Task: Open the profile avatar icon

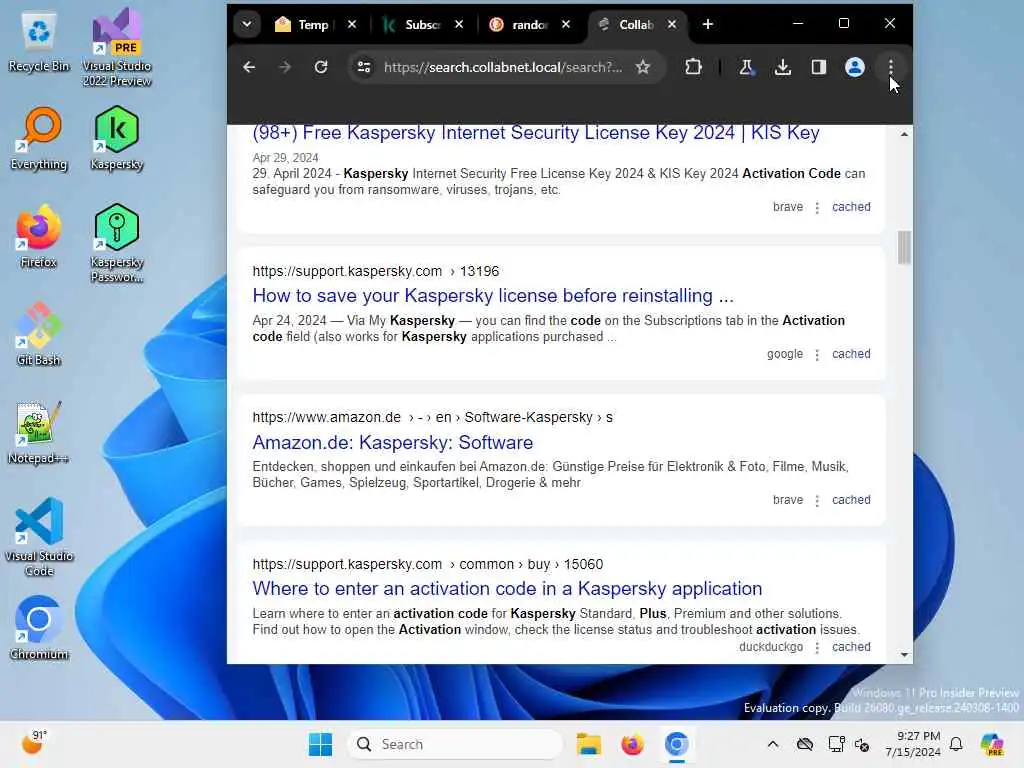Action: tap(854, 67)
